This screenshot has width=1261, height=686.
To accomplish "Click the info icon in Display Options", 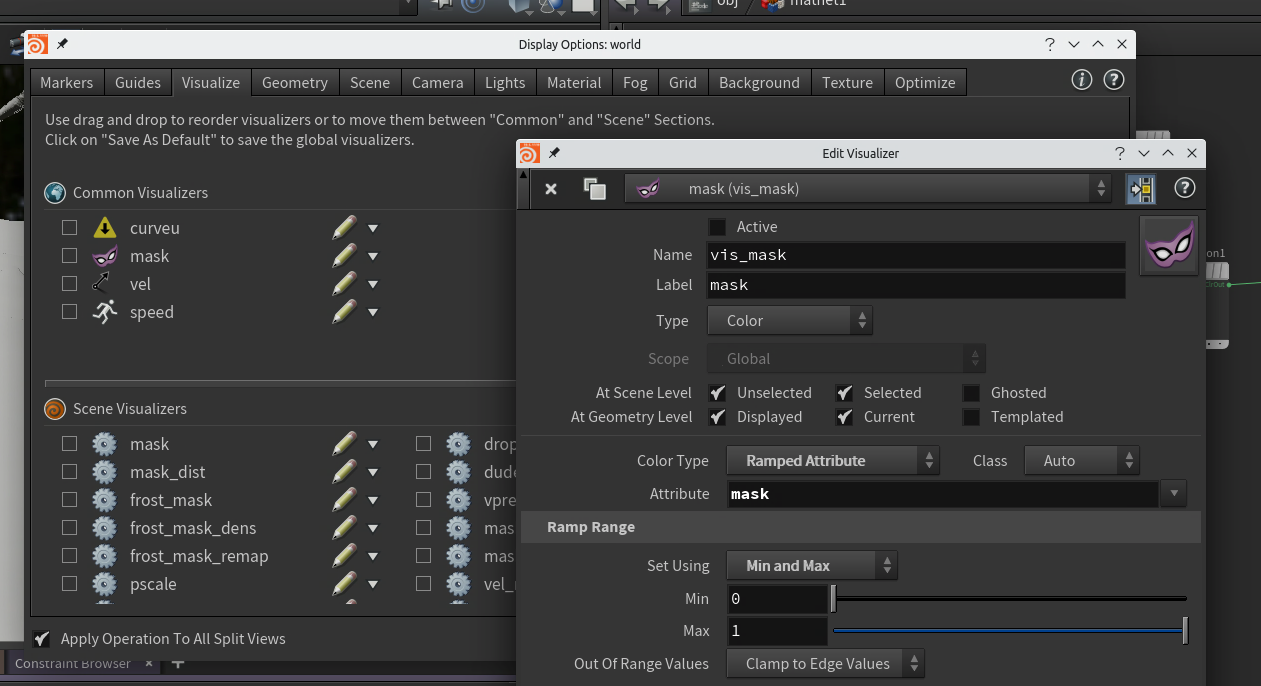I will pyautogui.click(x=1081, y=80).
